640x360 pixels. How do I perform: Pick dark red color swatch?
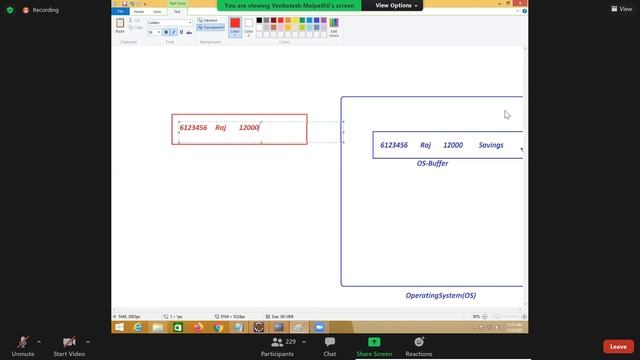tap(273, 20)
